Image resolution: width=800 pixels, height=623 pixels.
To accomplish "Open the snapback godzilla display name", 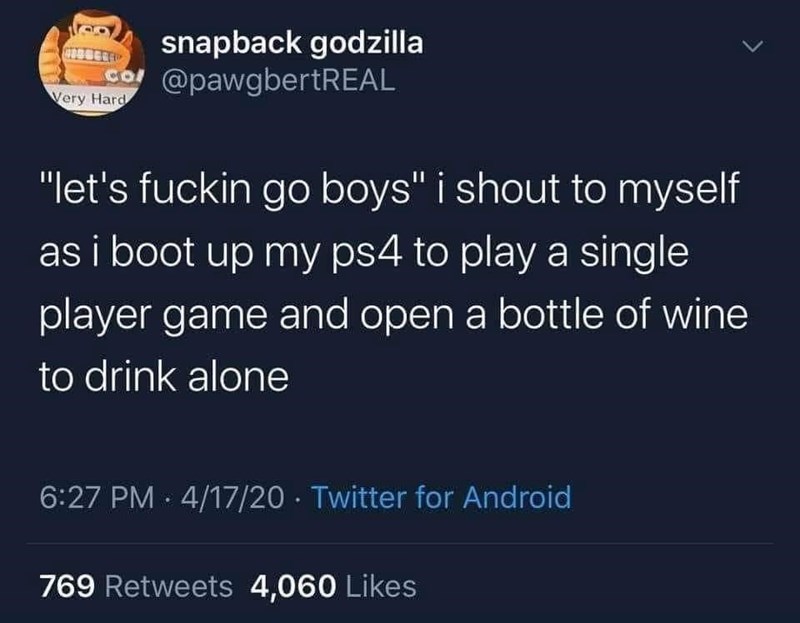I will coord(292,43).
